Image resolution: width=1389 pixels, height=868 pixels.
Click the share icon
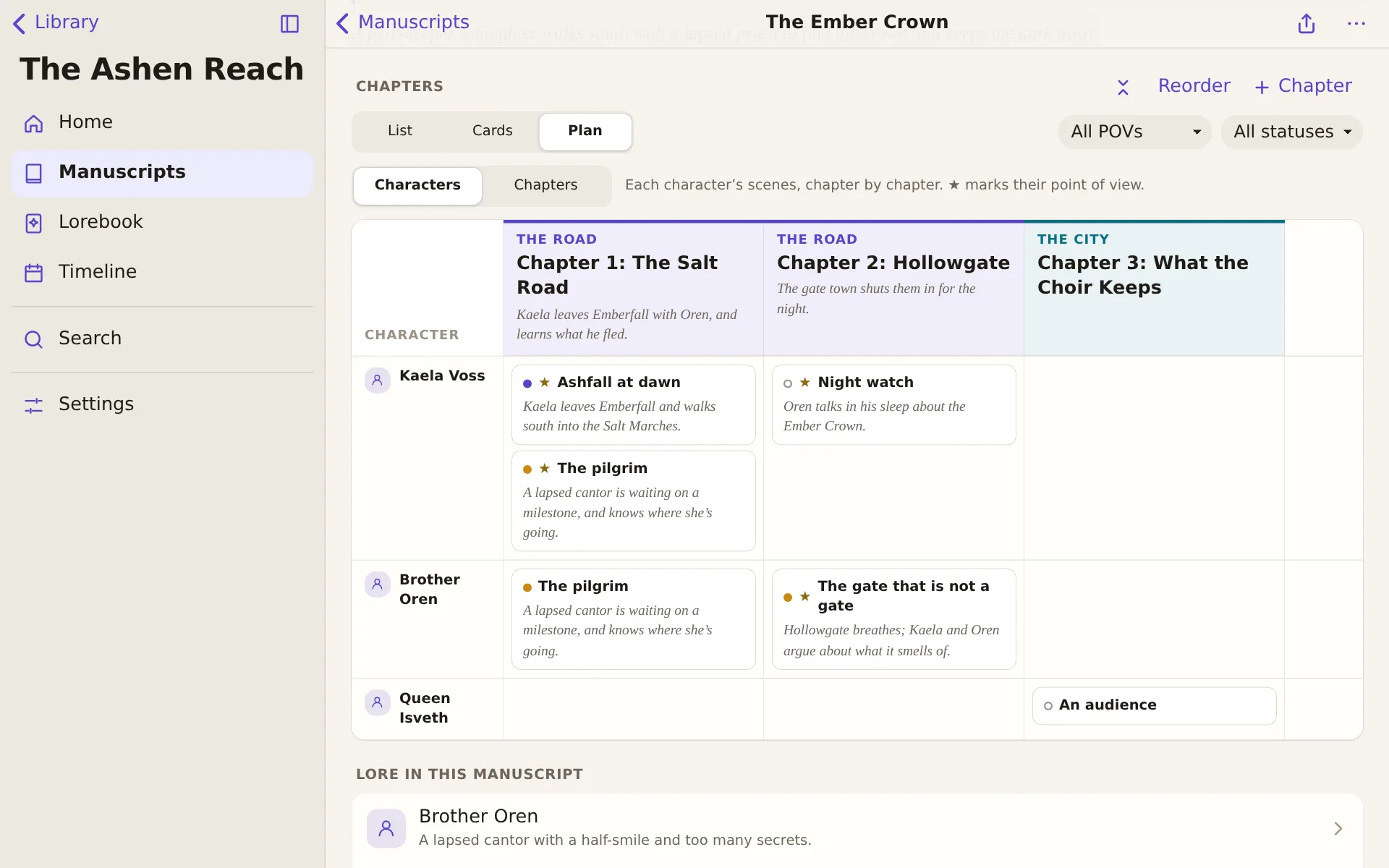tap(1306, 23)
